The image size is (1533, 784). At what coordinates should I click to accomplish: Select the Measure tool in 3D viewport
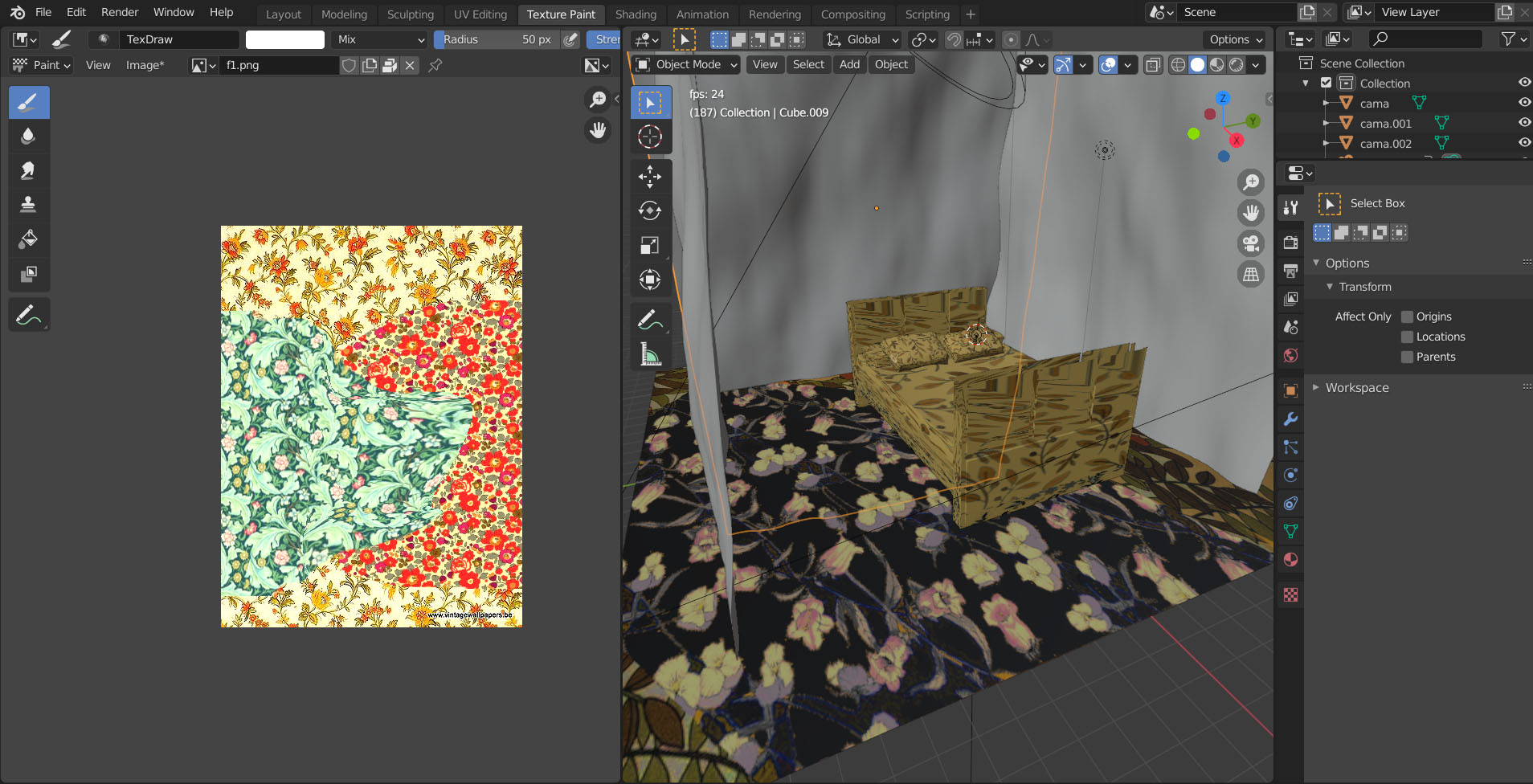[650, 354]
